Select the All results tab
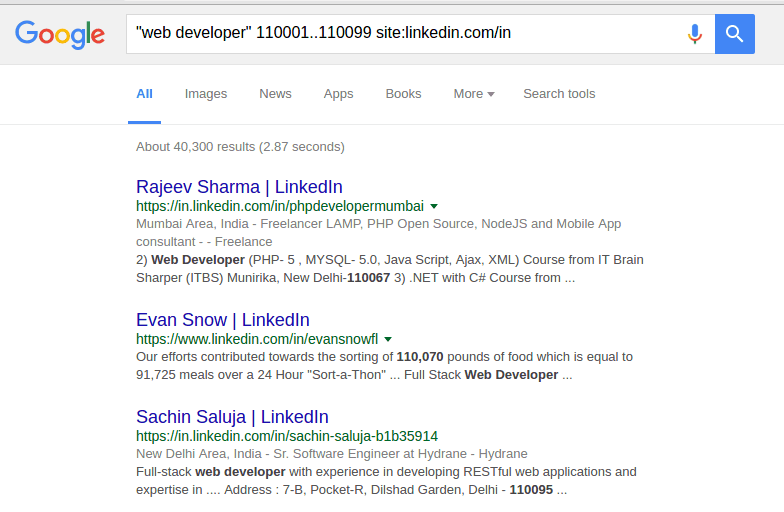The height and width of the screenshot is (512, 784). pos(144,94)
